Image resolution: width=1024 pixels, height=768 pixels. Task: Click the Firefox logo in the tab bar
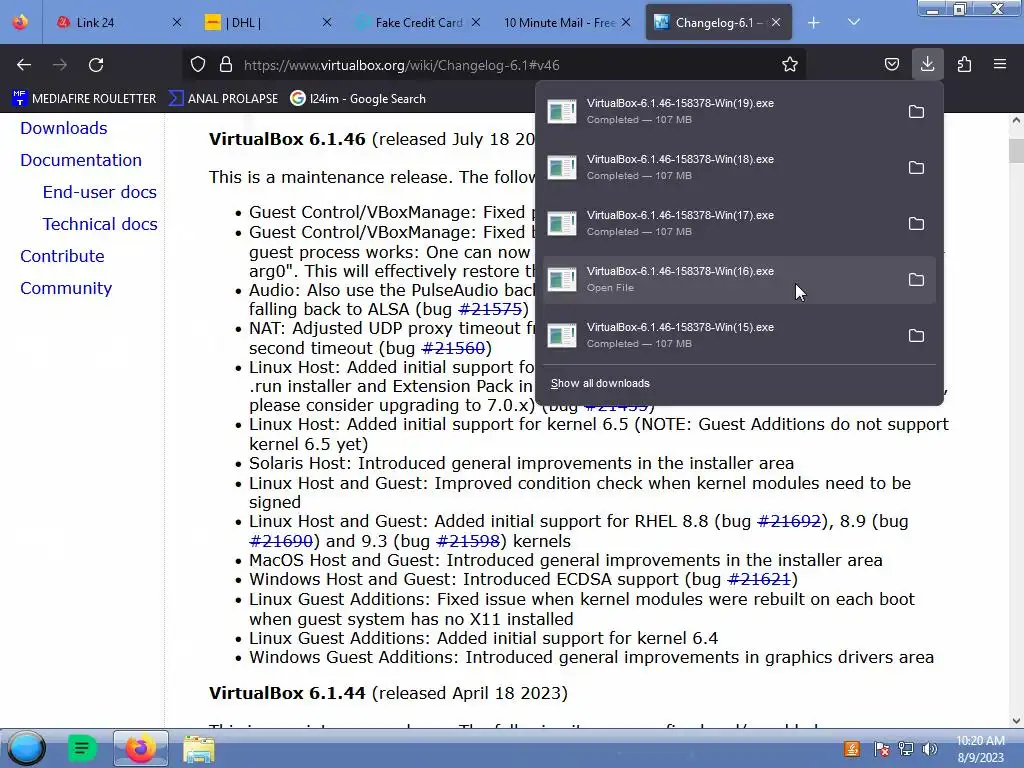[20, 22]
